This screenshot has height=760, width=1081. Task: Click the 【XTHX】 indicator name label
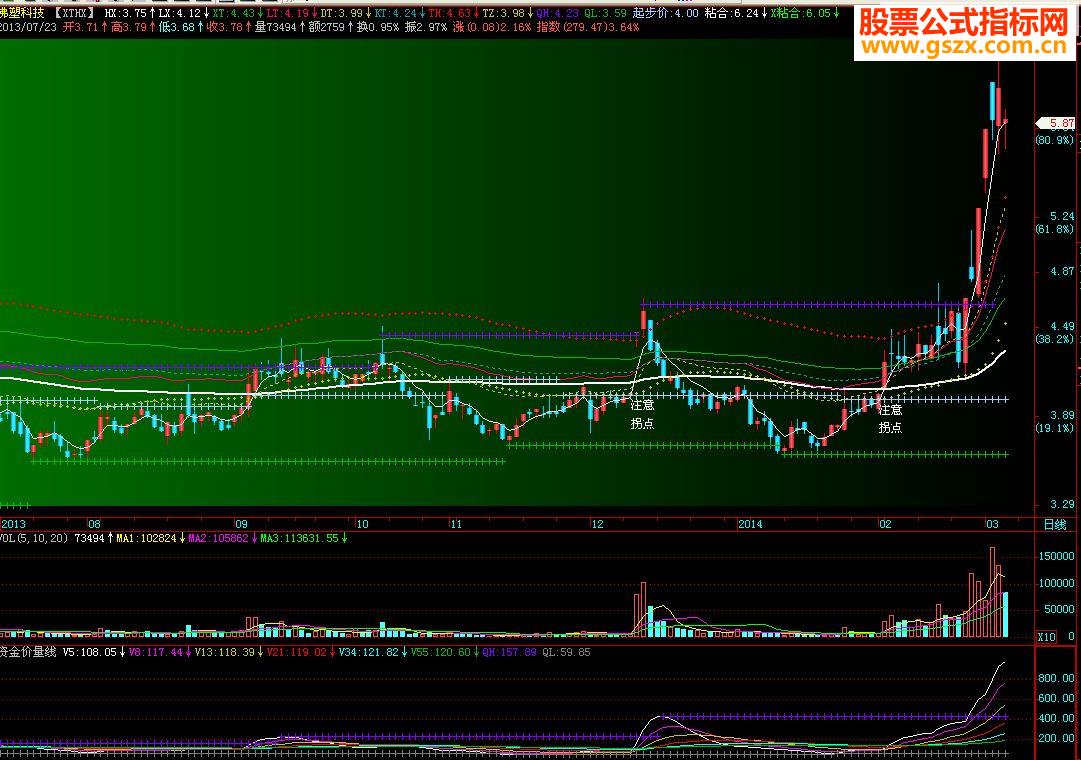pos(74,13)
